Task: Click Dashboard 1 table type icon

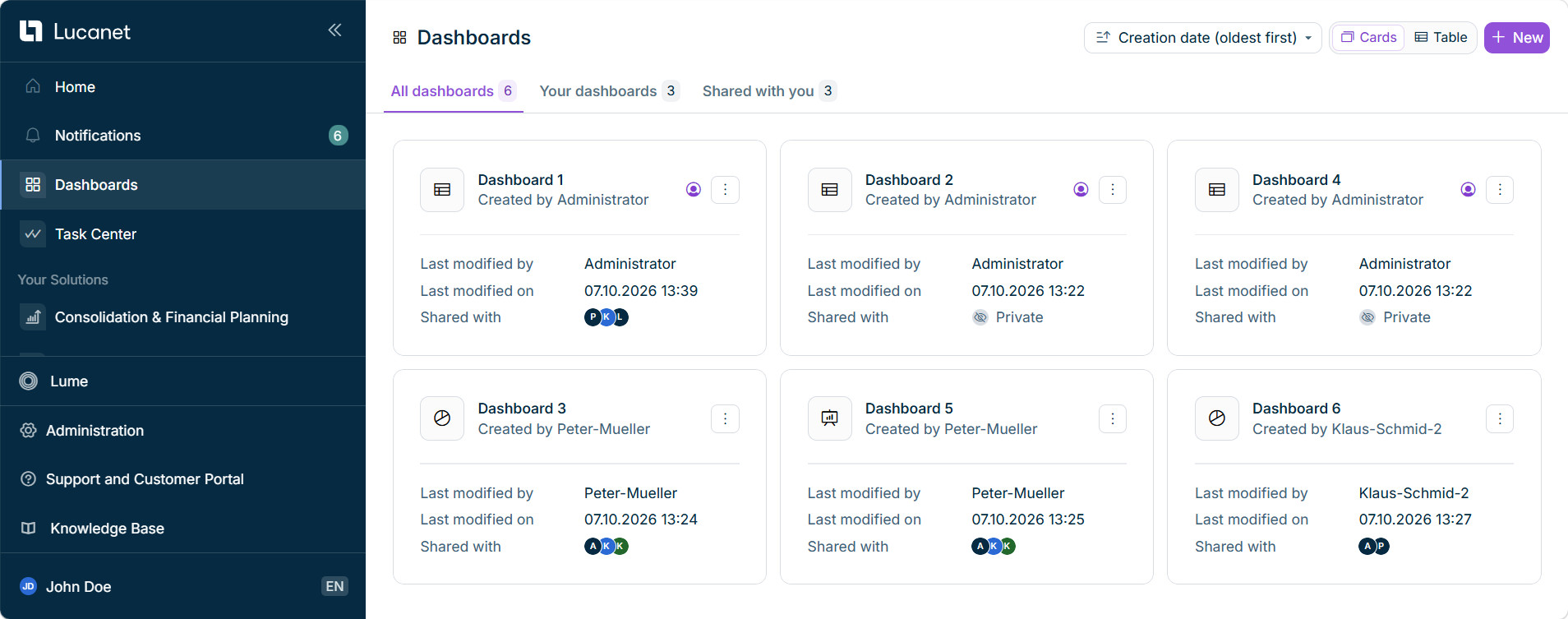Action: (x=442, y=190)
